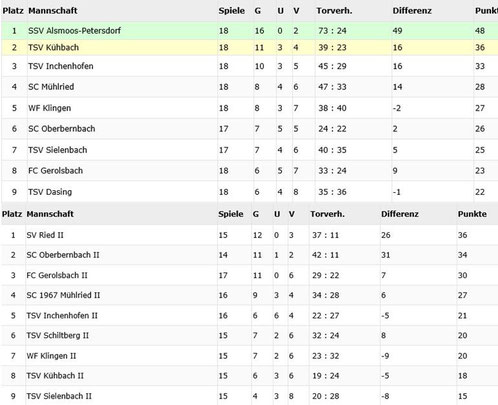The height and width of the screenshot is (405, 498).
Task: Select TSV Dasing team name
Action: click(50, 192)
